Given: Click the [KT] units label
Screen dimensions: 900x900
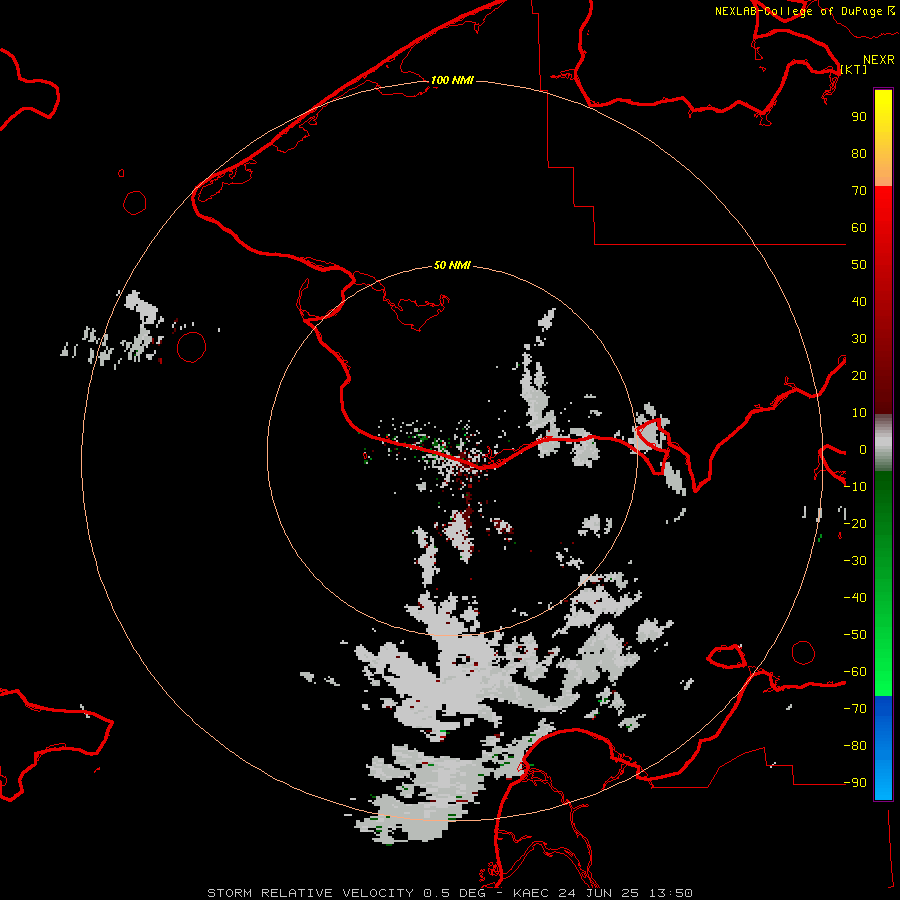Looking at the screenshot, I should tap(854, 69).
